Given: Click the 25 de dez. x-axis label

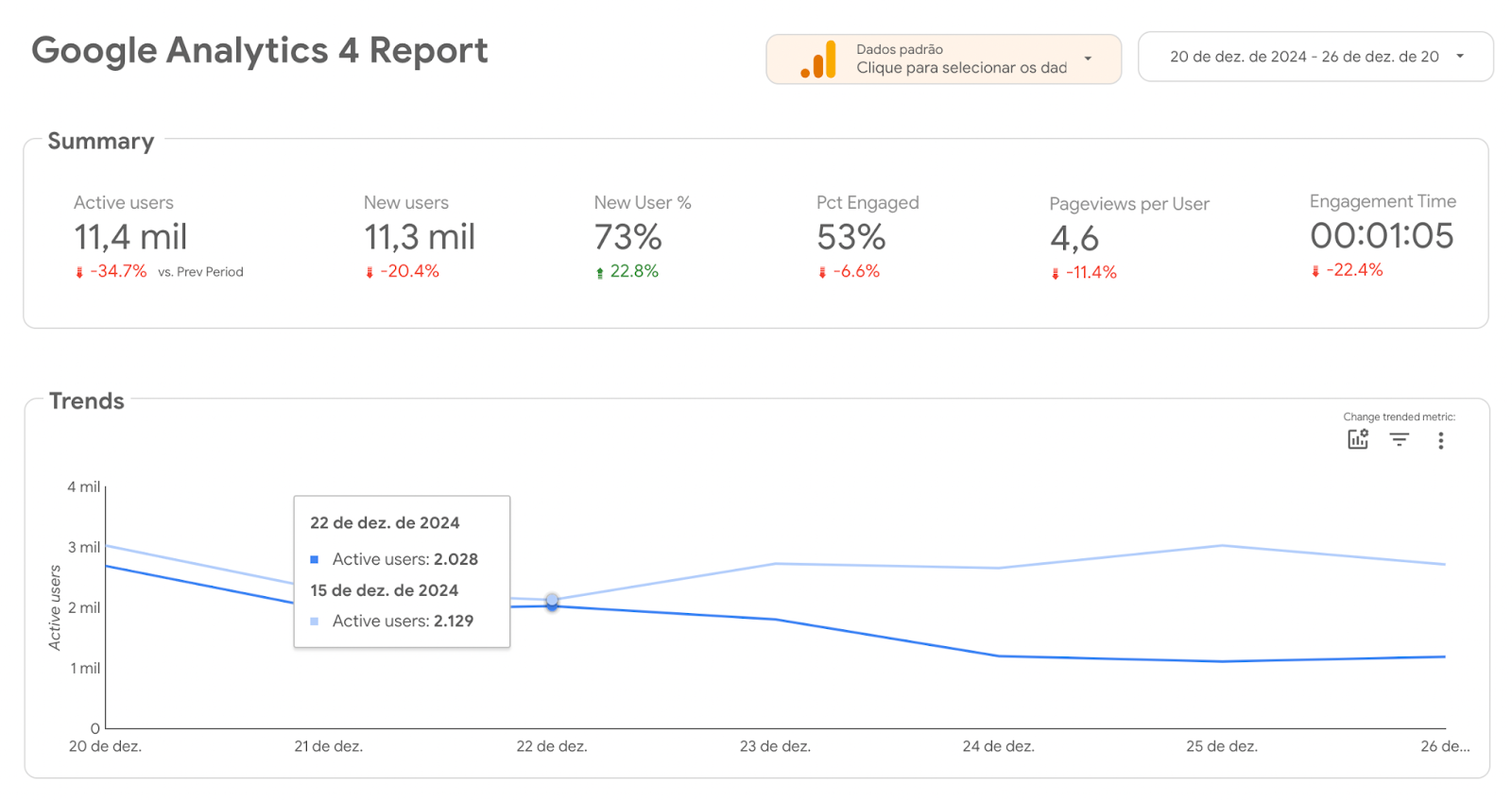Looking at the screenshot, I should coord(1222,746).
